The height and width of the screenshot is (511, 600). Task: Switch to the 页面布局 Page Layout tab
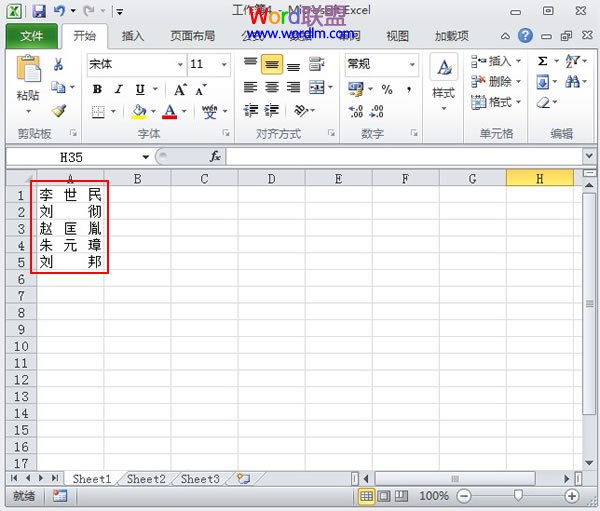(x=193, y=36)
